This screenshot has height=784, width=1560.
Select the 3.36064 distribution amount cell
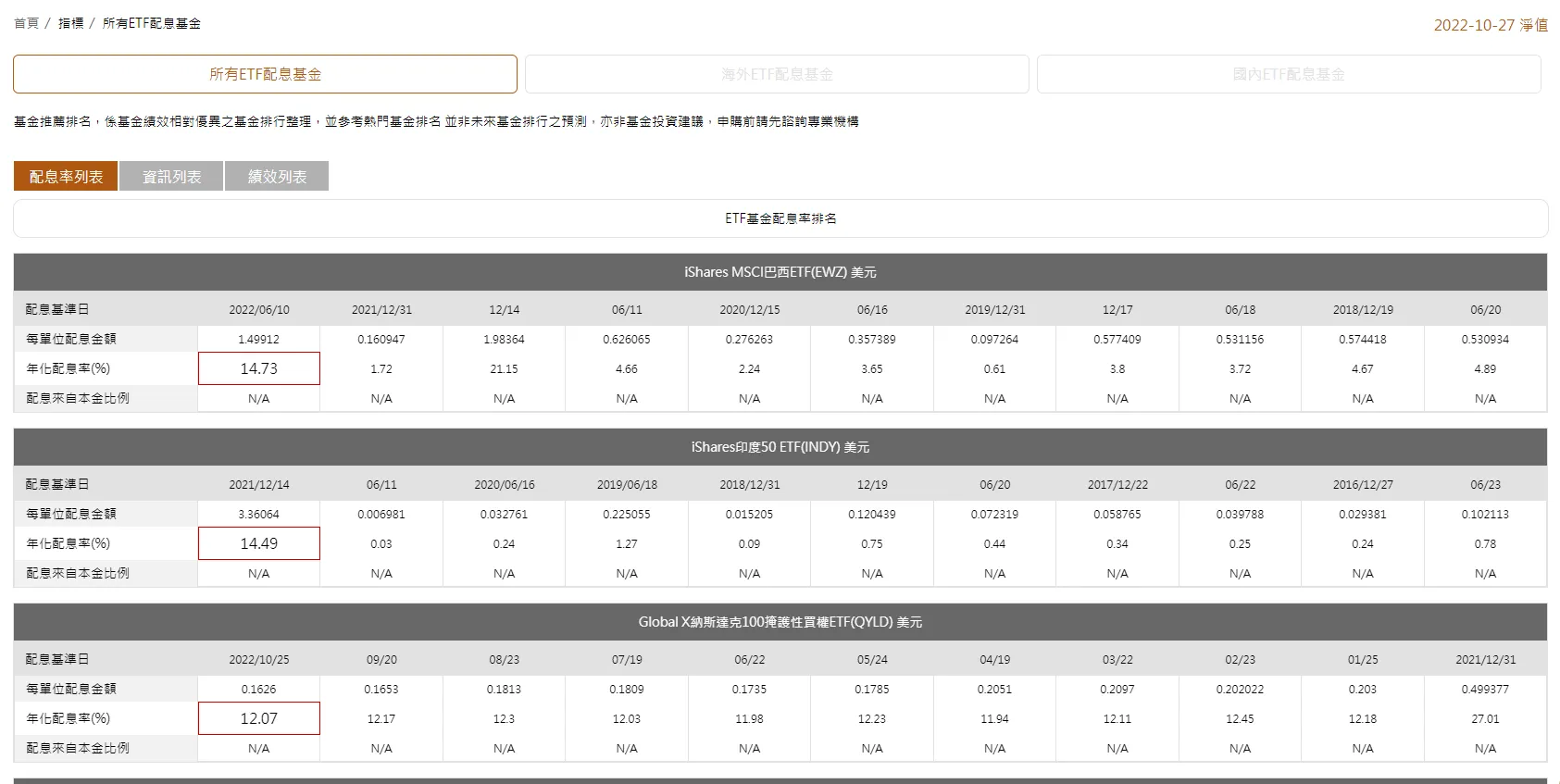(259, 515)
